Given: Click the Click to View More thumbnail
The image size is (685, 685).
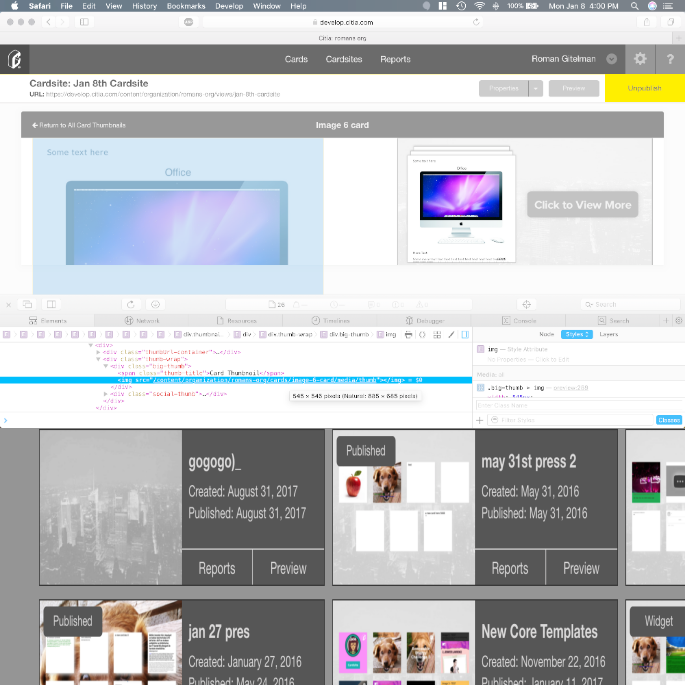Looking at the screenshot, I should 582,205.
